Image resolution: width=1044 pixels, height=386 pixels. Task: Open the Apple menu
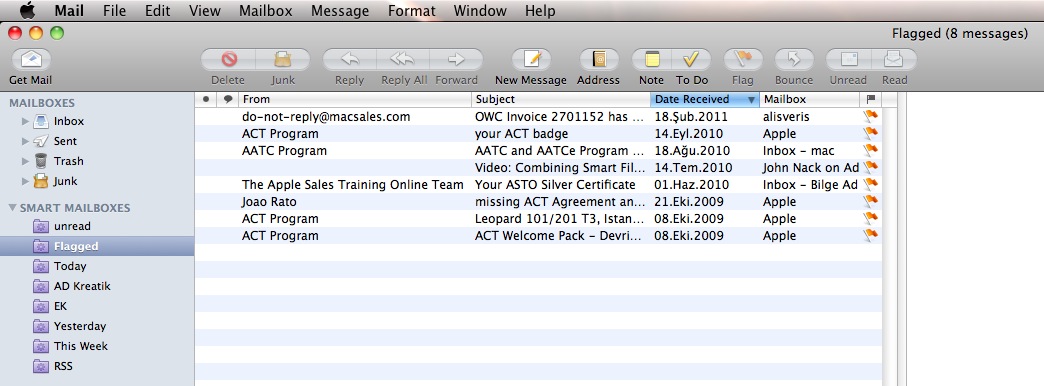click(27, 11)
